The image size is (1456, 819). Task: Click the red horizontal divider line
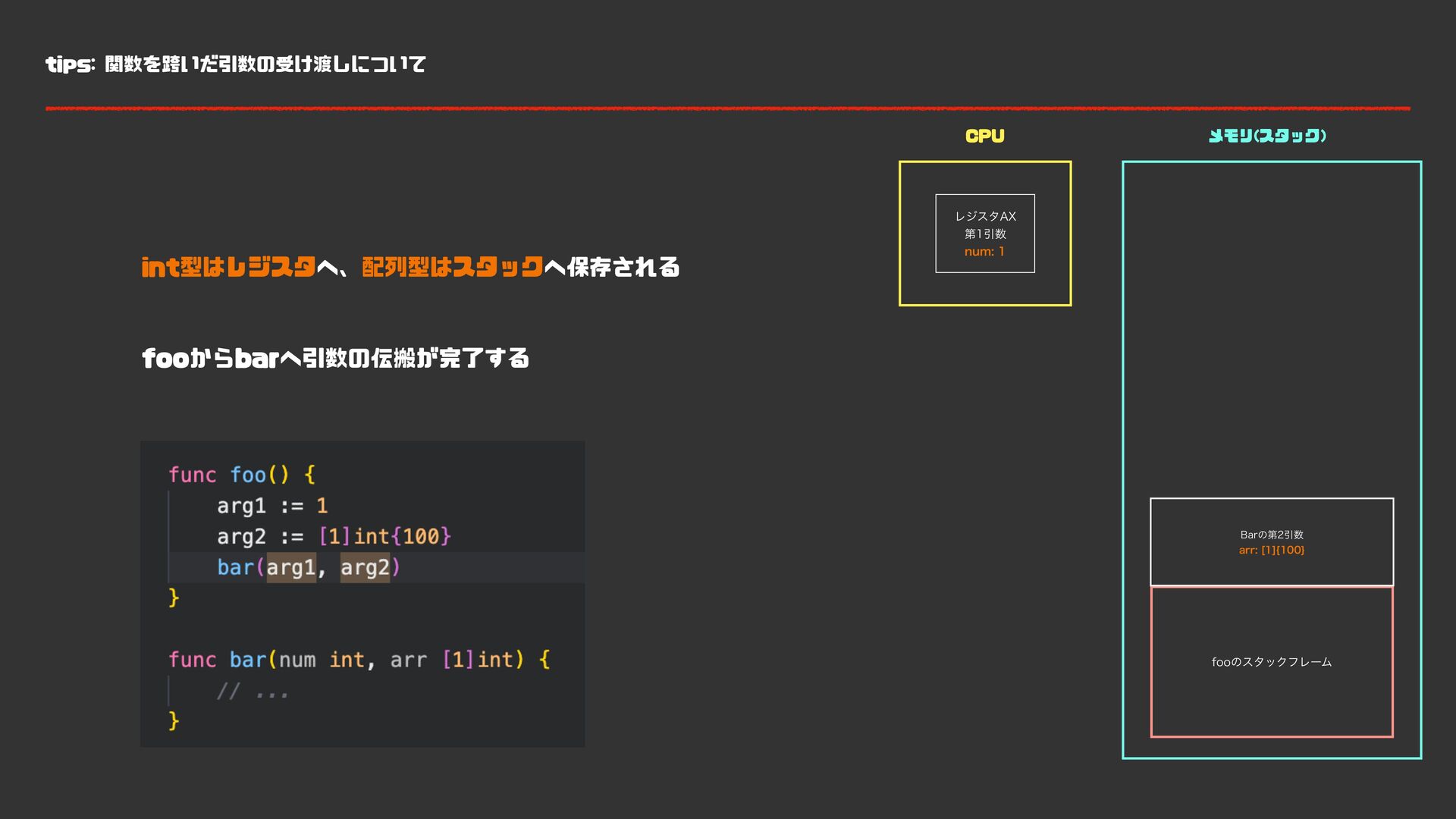(x=728, y=108)
